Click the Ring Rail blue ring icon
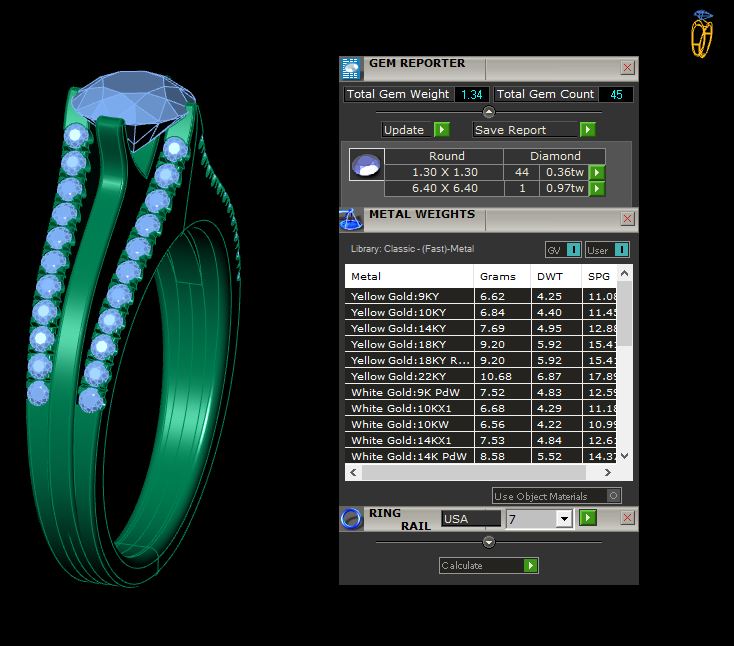 (351, 519)
